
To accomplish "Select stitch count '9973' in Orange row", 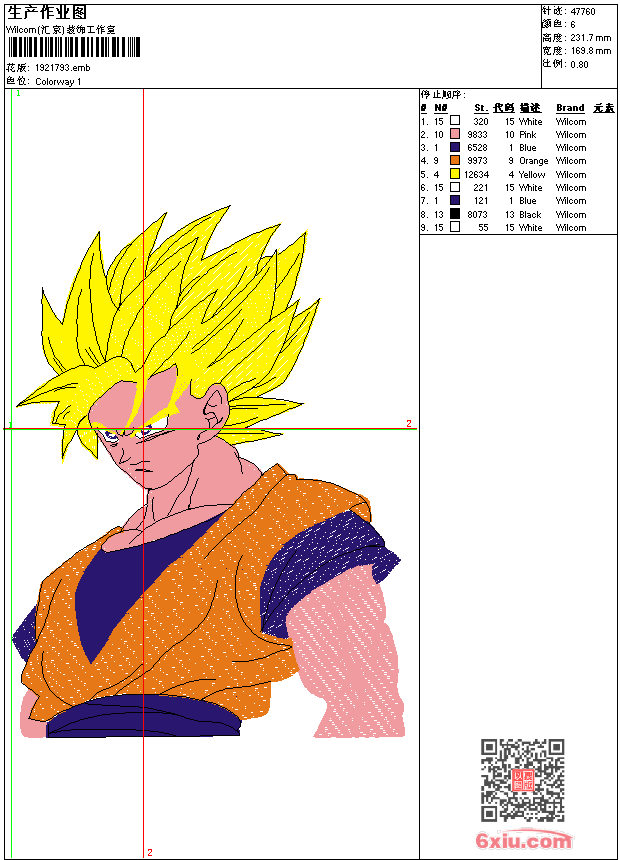I will (477, 161).
